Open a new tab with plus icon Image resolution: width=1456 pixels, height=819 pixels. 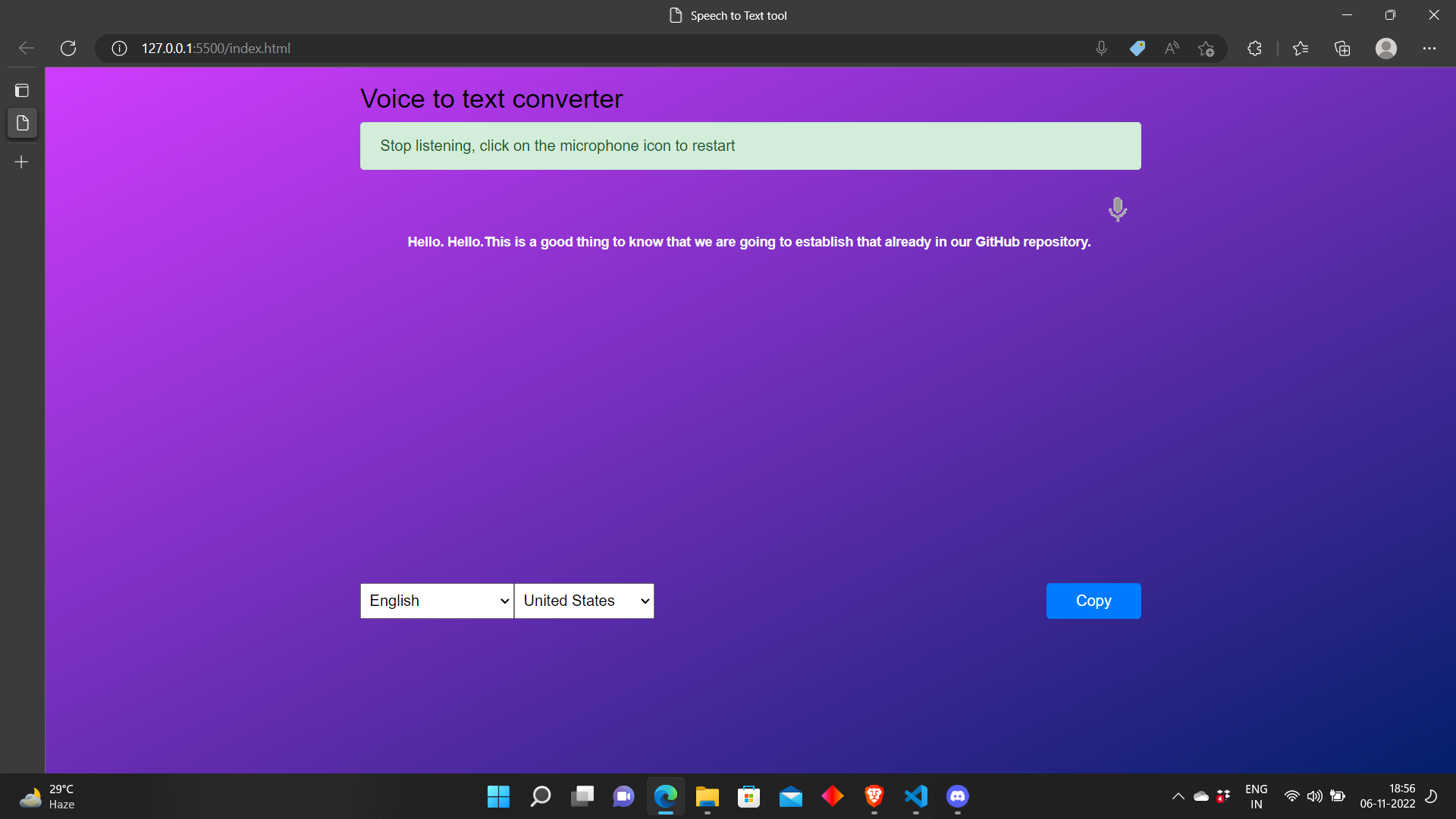tap(22, 162)
